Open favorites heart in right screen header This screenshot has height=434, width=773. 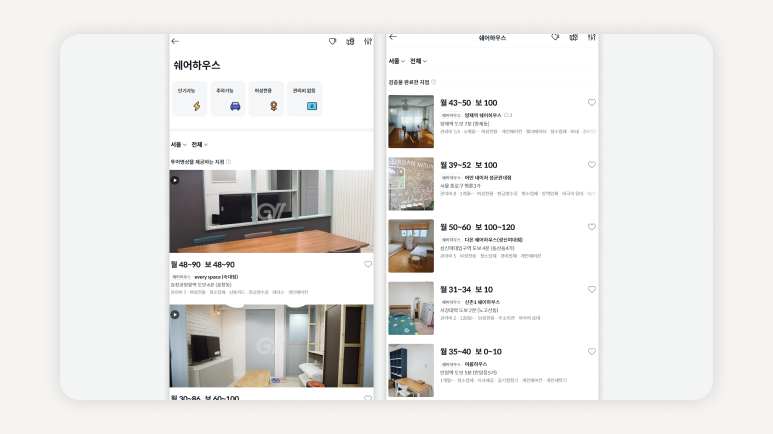click(555, 37)
